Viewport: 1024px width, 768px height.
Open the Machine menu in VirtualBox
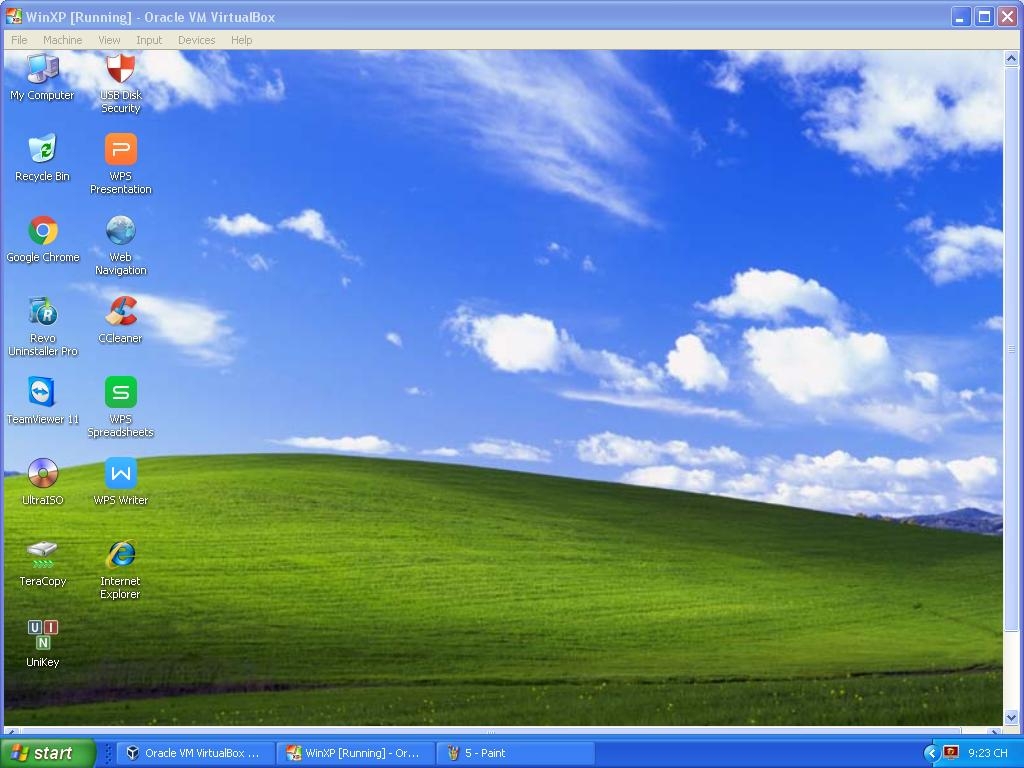(62, 40)
